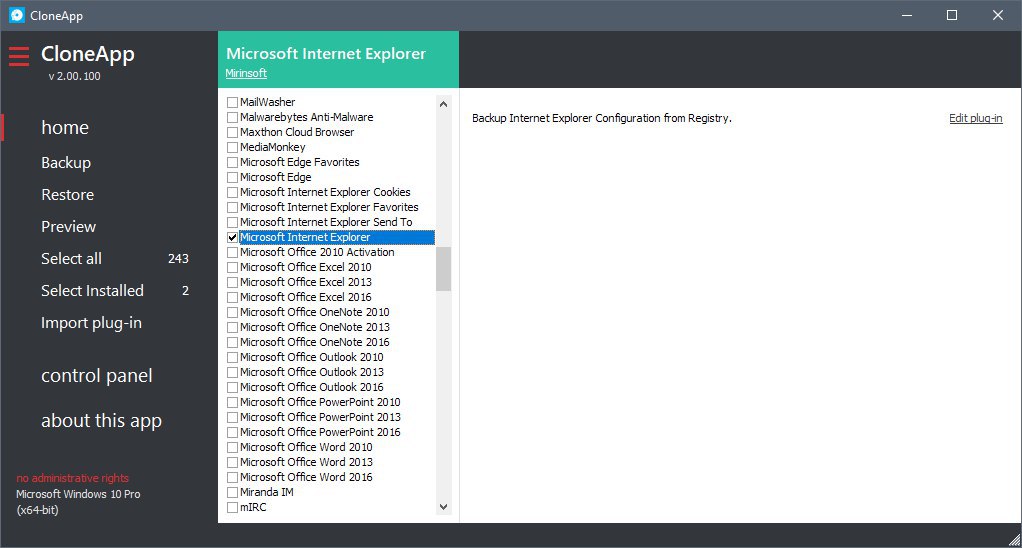Click the plug-in list scrollbar thumb
This screenshot has height=548, width=1022.
pos(443,268)
